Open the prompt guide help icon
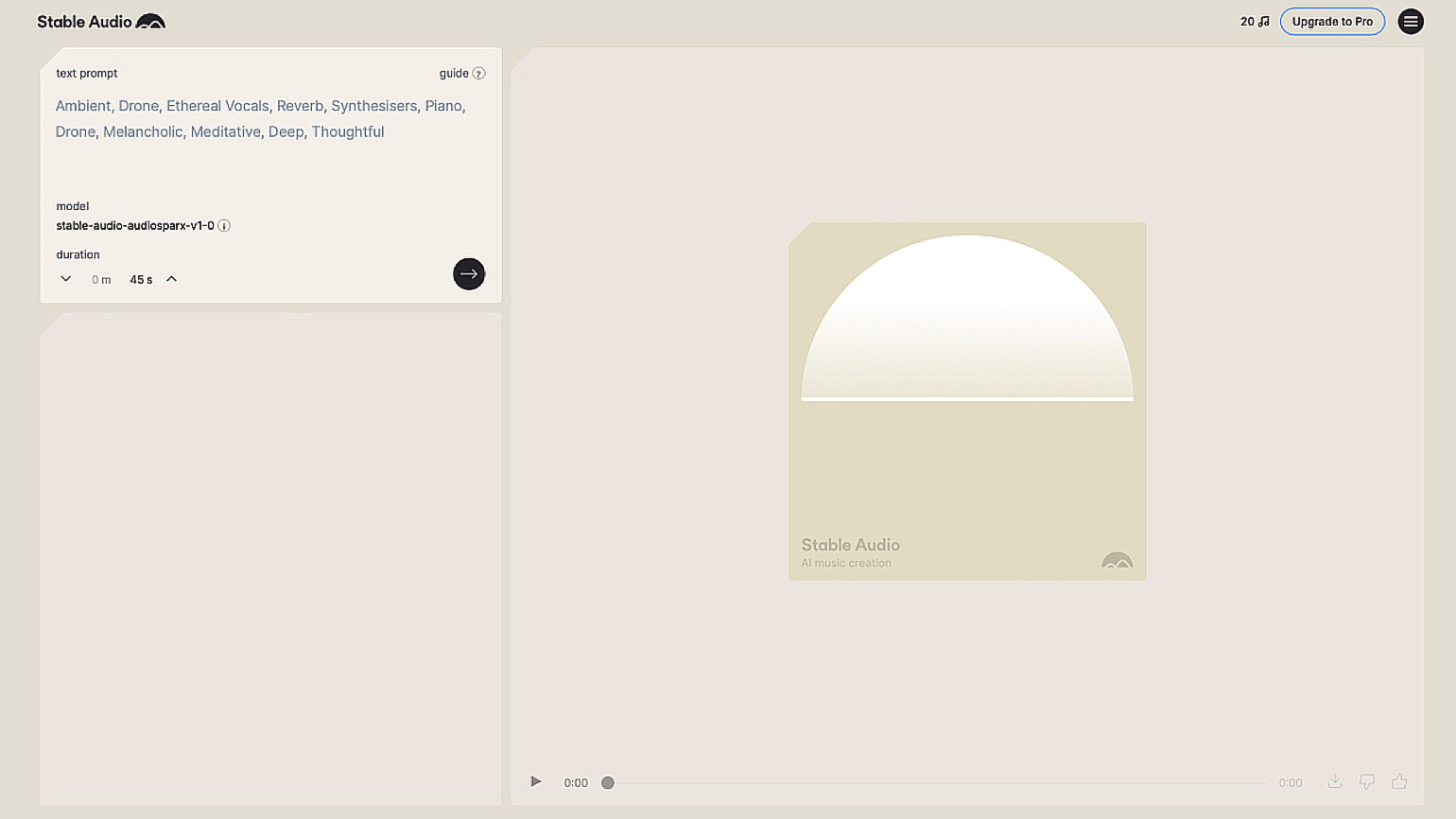Image resolution: width=1456 pixels, height=819 pixels. [478, 74]
